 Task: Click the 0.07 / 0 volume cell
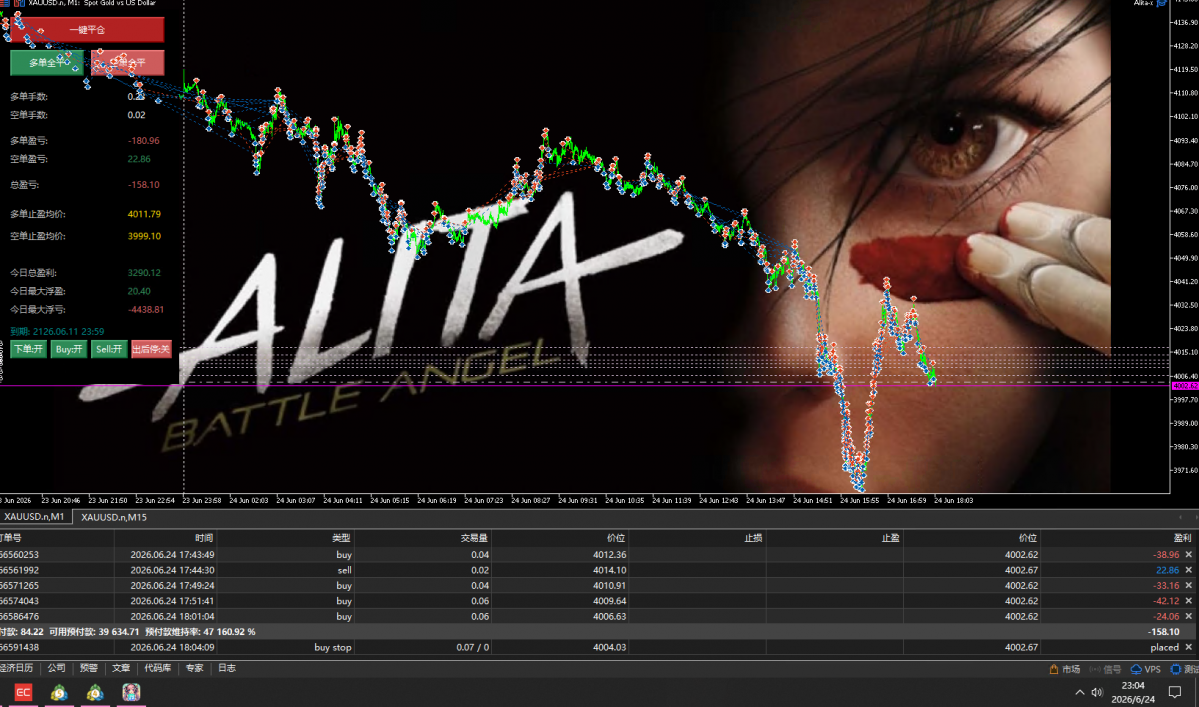tap(473, 647)
